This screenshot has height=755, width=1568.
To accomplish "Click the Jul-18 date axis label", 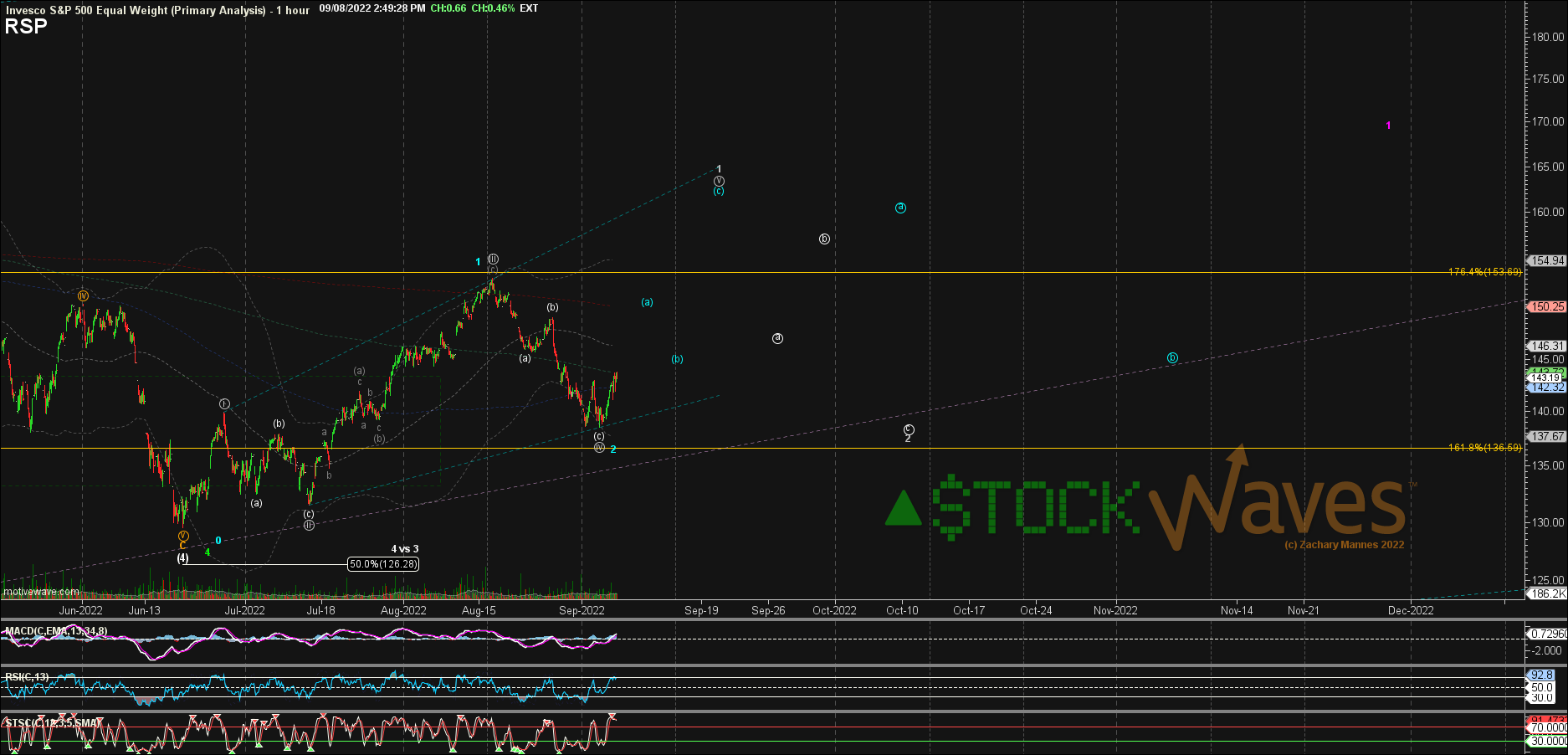I will (320, 610).
